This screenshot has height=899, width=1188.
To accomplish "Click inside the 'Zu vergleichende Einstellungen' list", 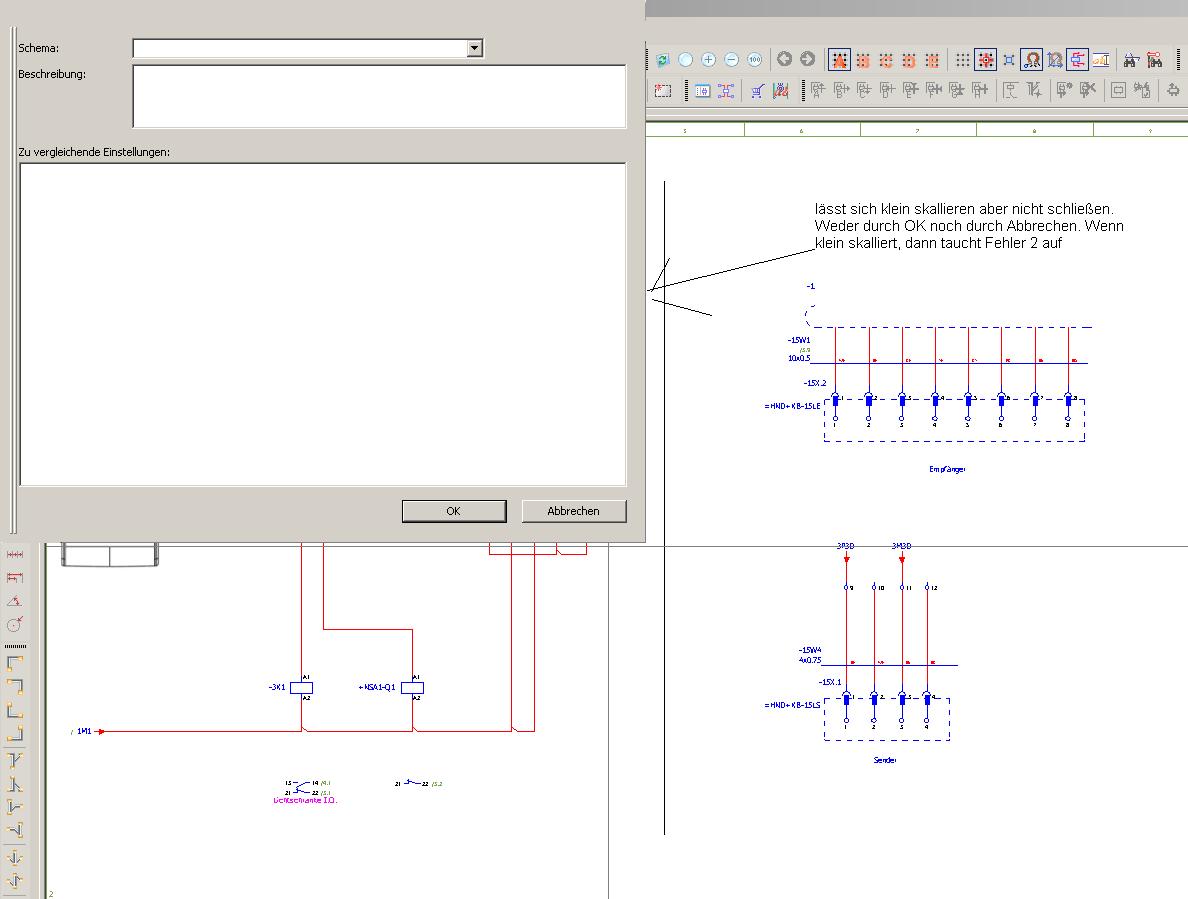I will [x=323, y=324].
